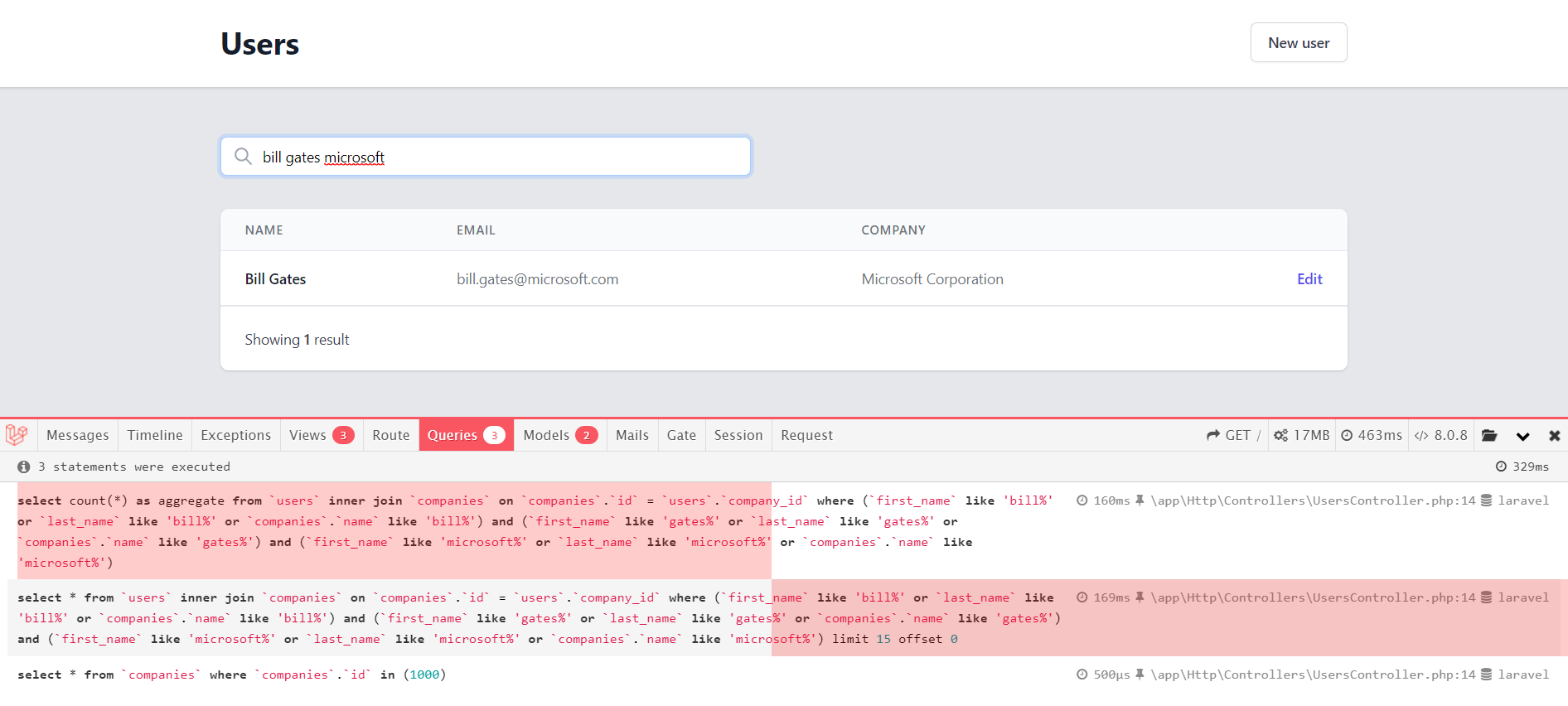The width and height of the screenshot is (1568, 706).
Task: Click the select count(*) aggregate query
Action: coord(536,531)
